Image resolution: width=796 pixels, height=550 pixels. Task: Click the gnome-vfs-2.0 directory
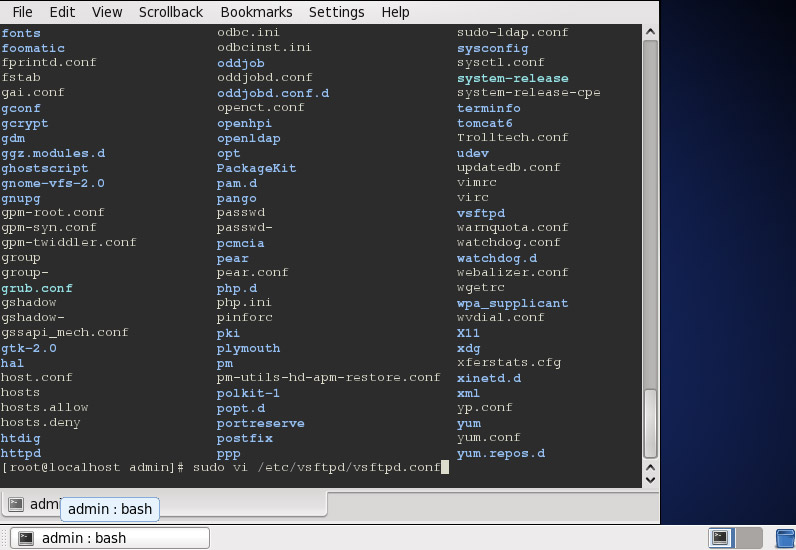click(53, 183)
